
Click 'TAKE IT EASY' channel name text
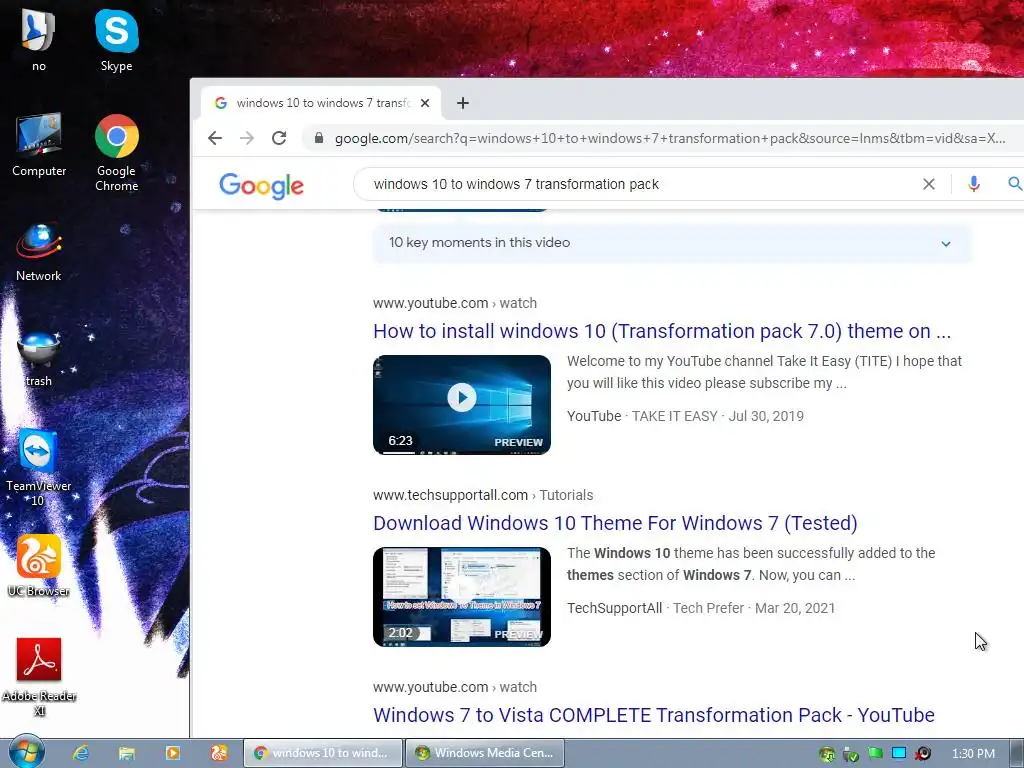pyautogui.click(x=675, y=416)
